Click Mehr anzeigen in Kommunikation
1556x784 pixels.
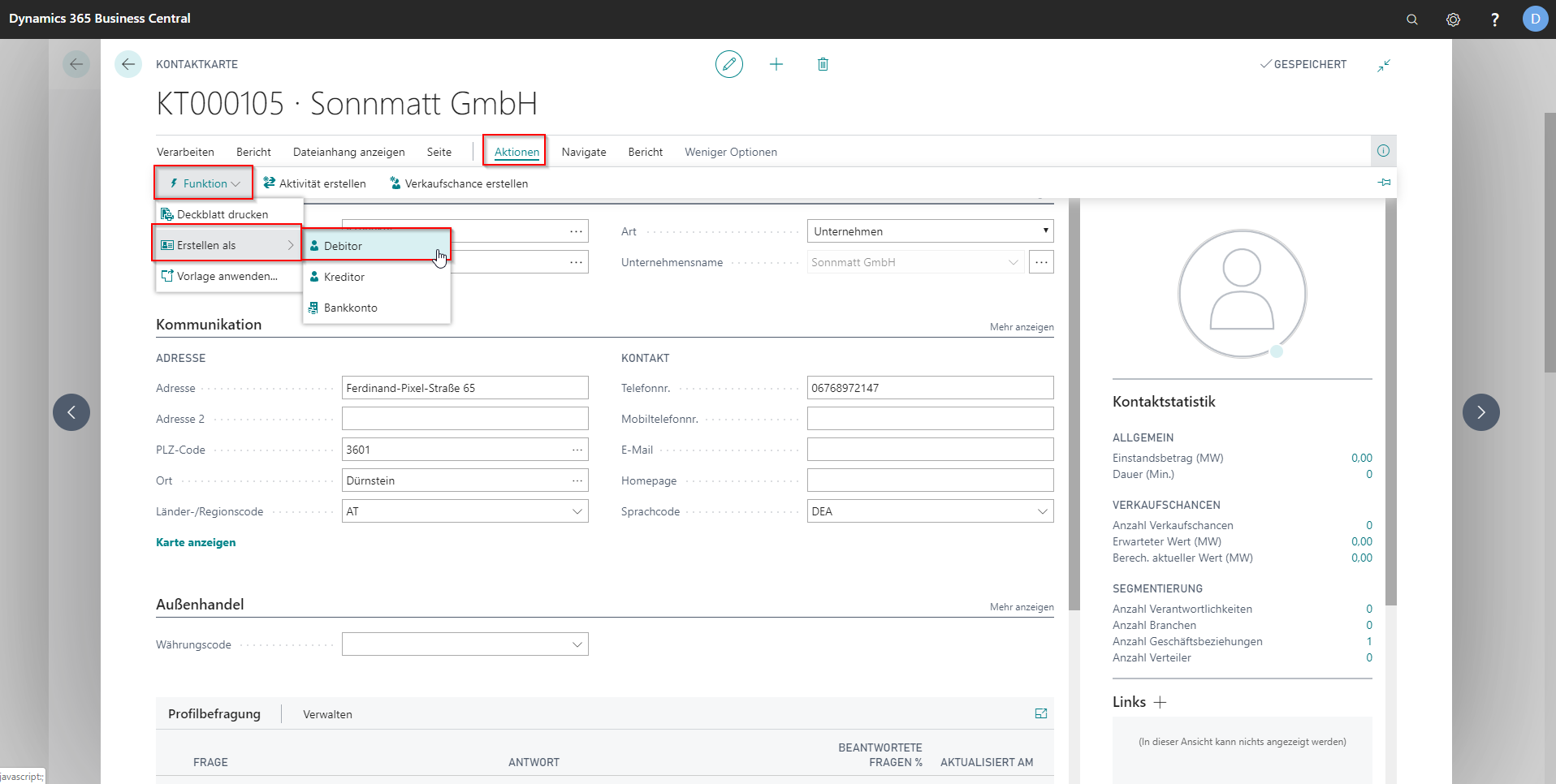coord(1022,327)
